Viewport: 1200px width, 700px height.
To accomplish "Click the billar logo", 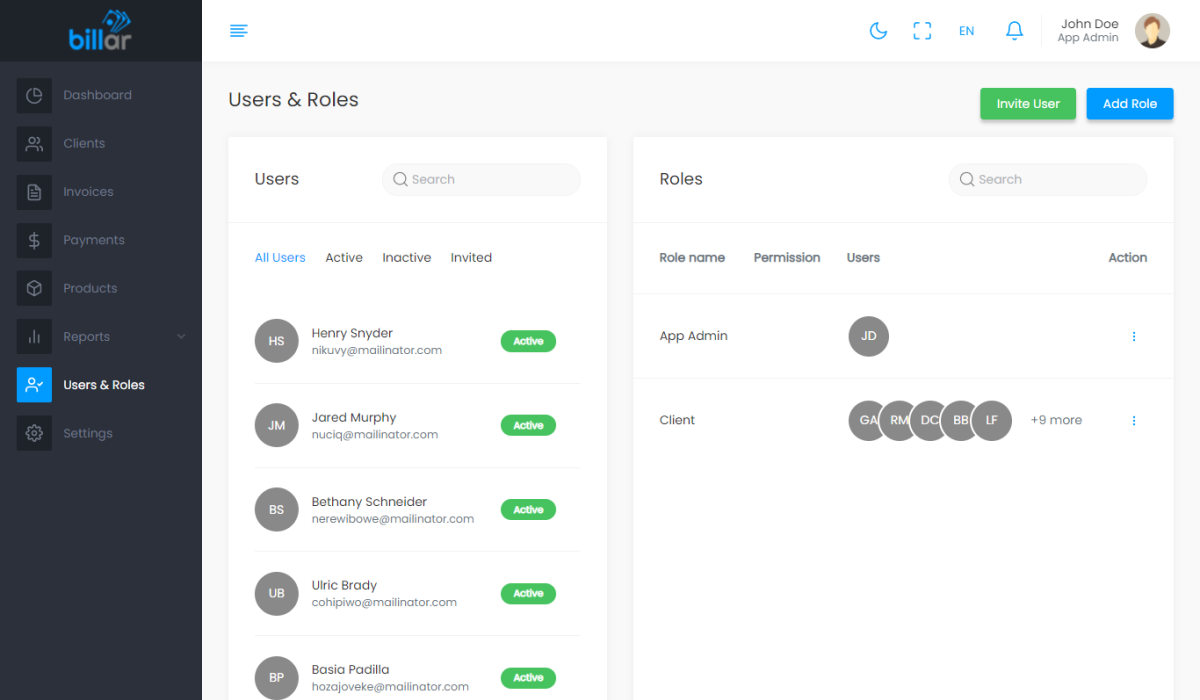I will click(x=100, y=31).
